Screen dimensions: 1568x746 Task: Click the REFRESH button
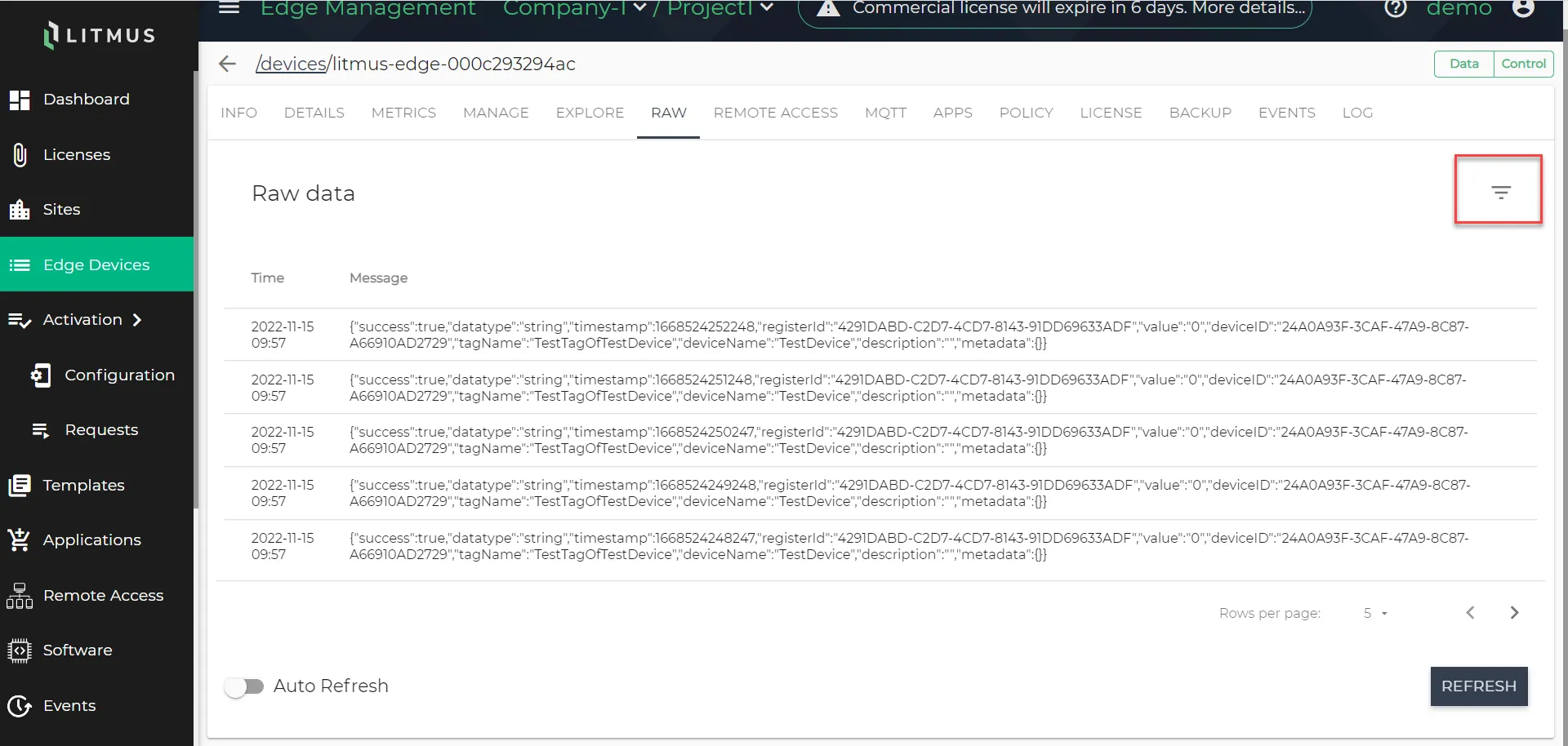click(1478, 686)
